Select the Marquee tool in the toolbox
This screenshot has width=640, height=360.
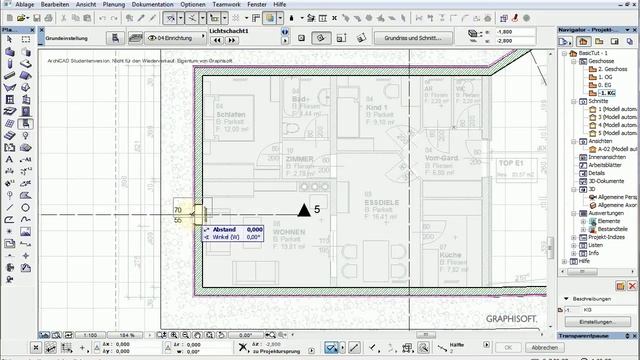26,39
